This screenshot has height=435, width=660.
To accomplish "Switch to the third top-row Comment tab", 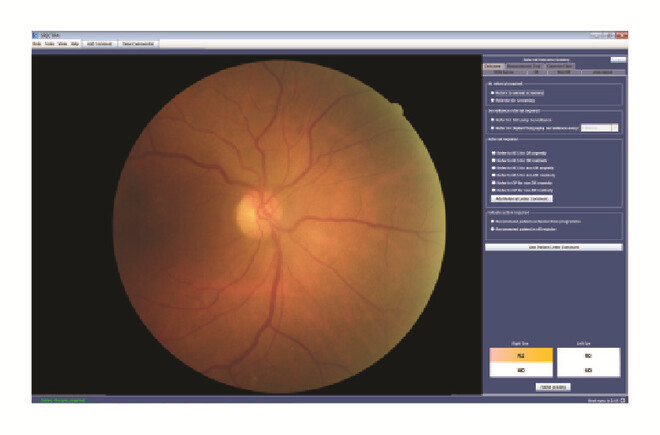I will point(560,66).
